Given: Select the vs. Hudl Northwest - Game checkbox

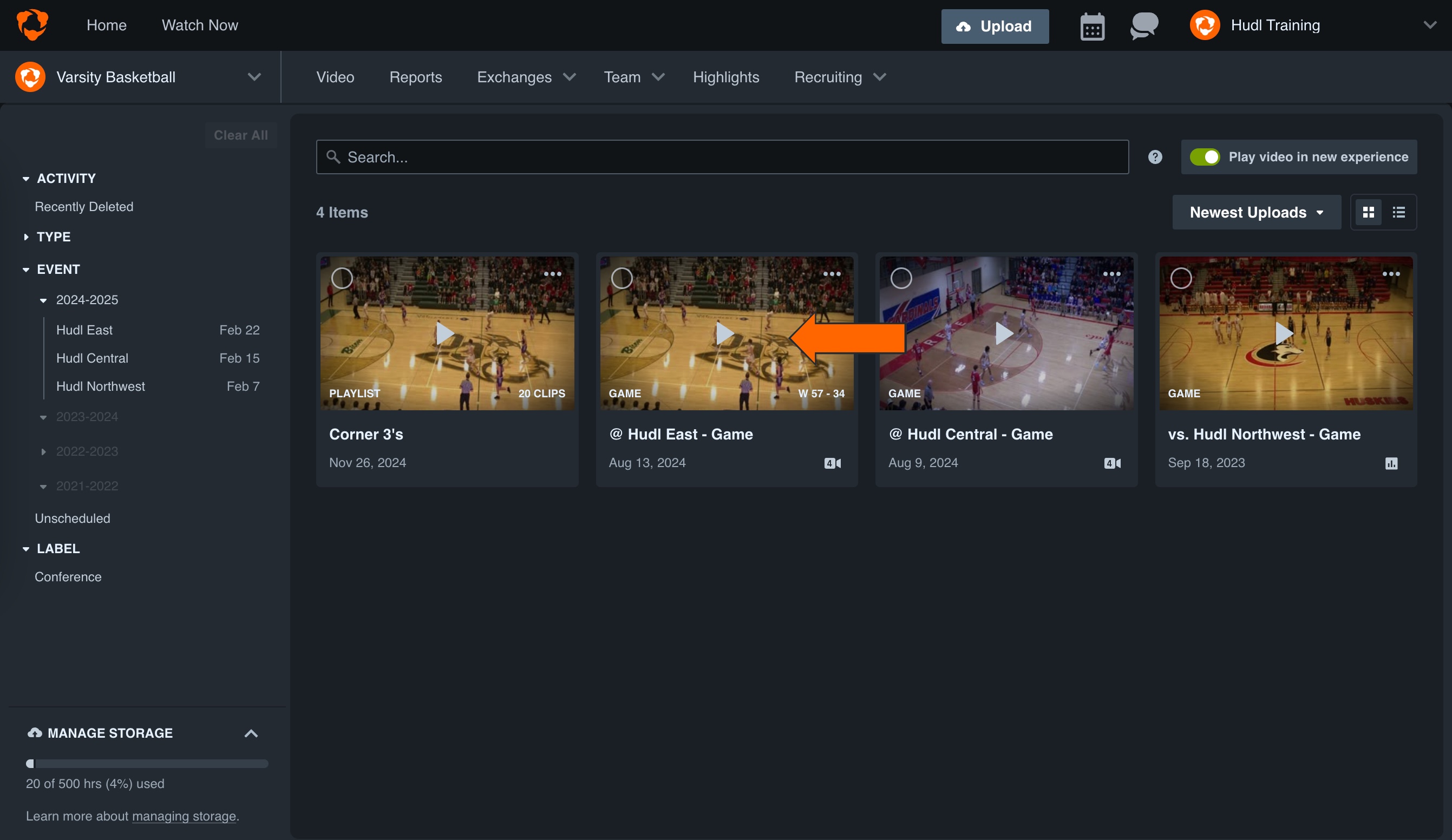Looking at the screenshot, I should [x=1181, y=278].
